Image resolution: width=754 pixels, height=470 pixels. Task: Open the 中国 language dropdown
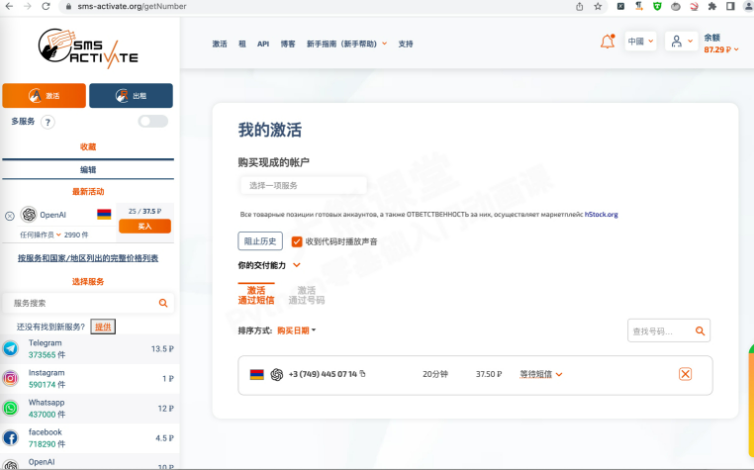tap(641, 41)
